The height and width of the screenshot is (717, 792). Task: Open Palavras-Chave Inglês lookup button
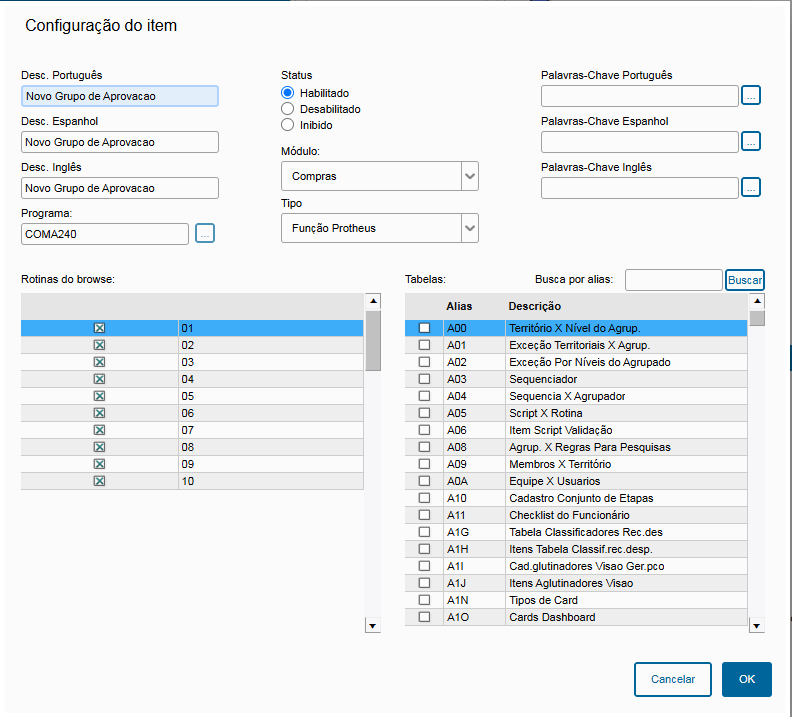(751, 187)
